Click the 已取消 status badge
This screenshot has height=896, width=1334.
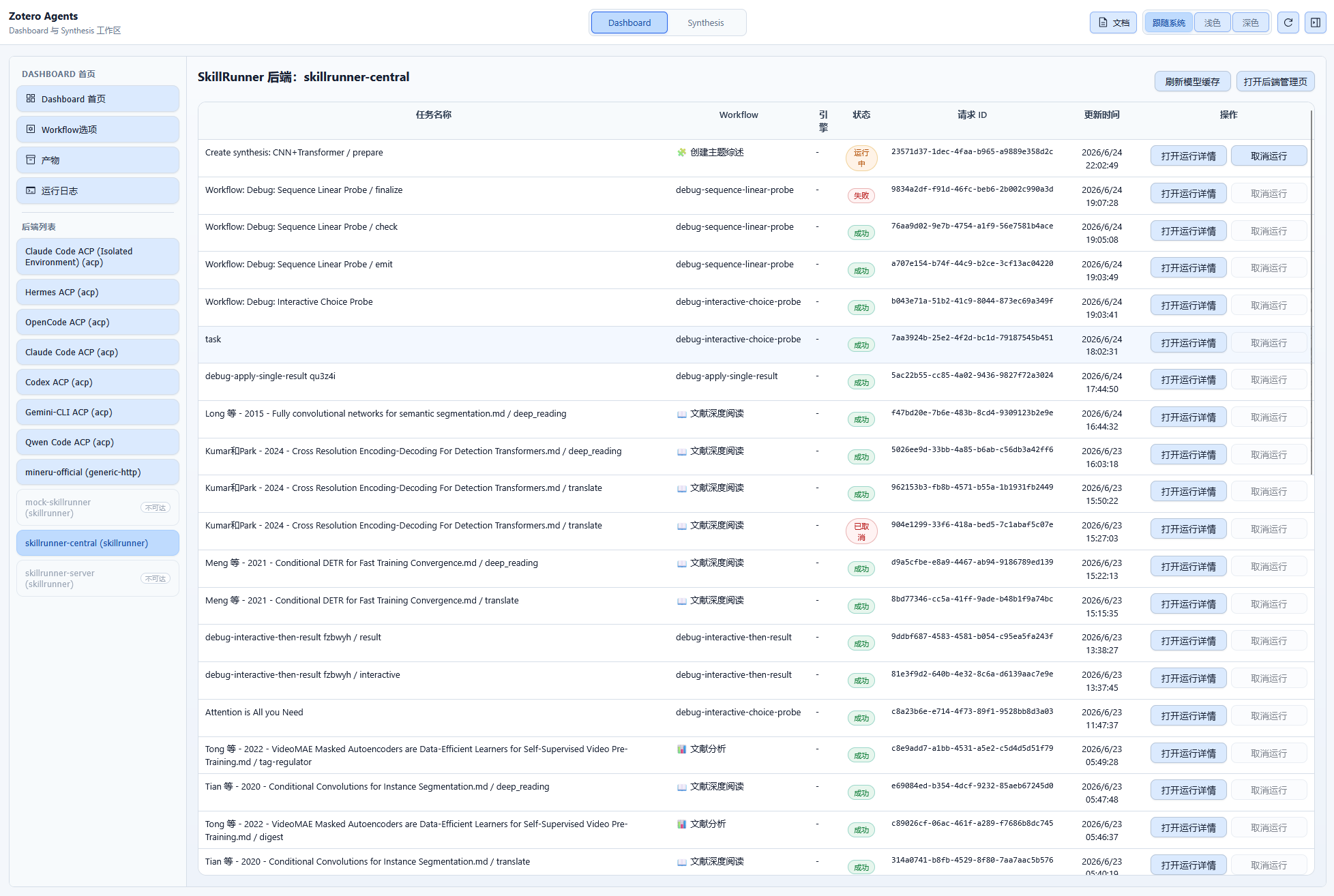click(861, 531)
